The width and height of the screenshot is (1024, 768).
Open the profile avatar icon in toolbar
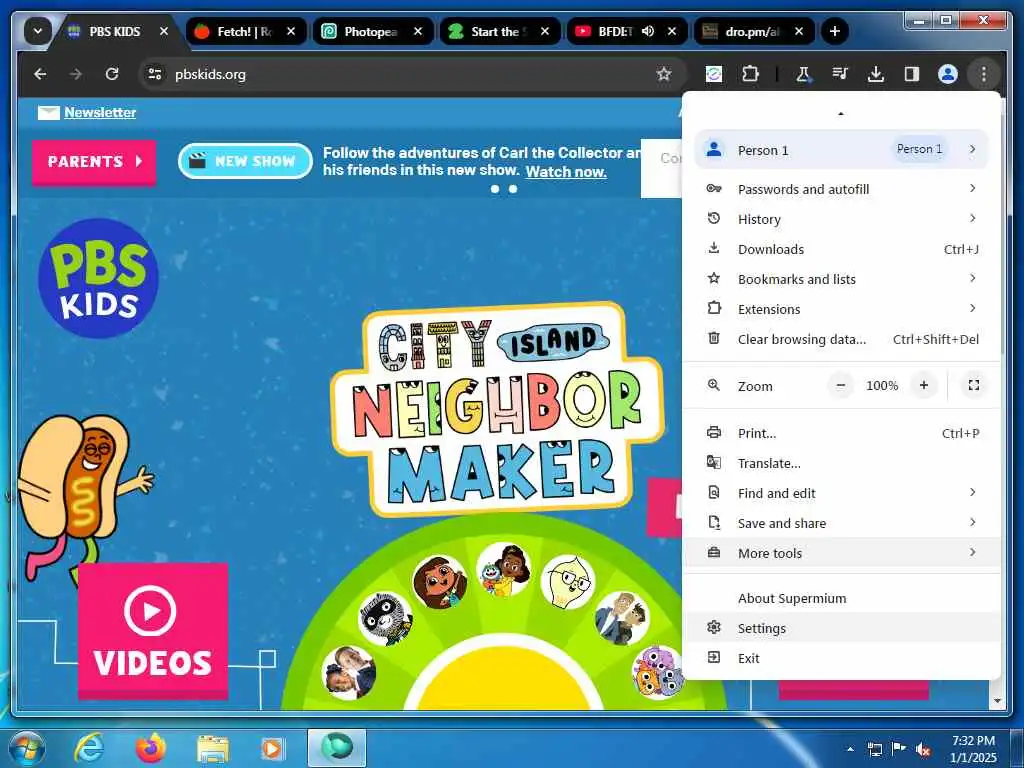click(948, 74)
